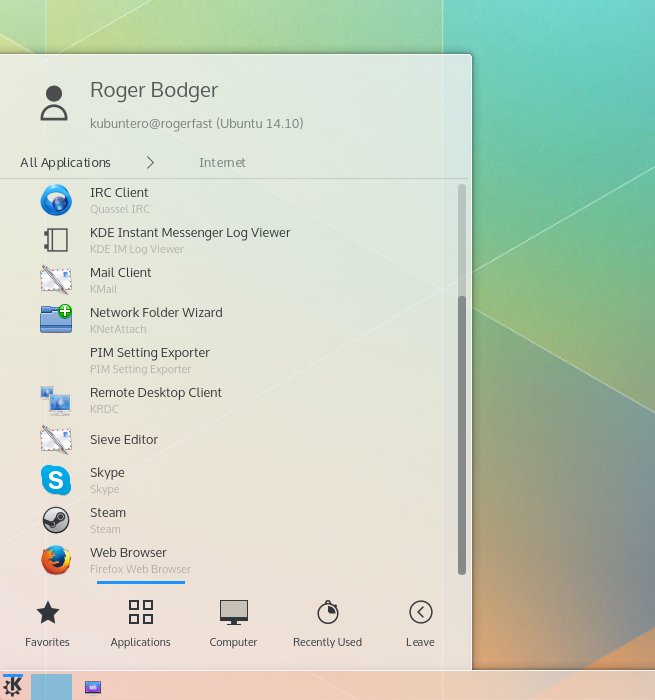Click the "Remote Desktop Client" title
Image resolution: width=655 pixels, height=700 pixels.
point(156,393)
